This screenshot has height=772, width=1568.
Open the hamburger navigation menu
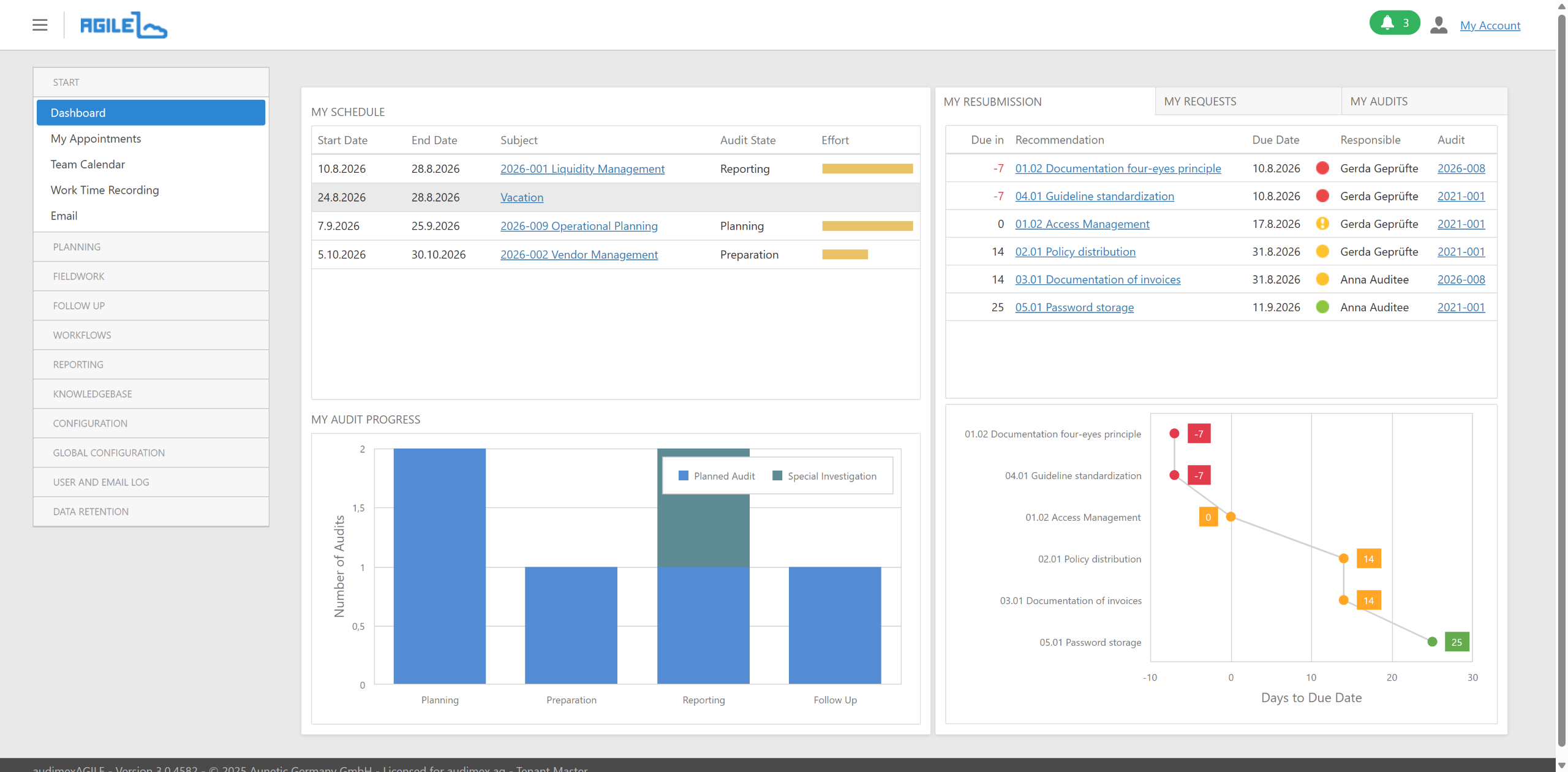click(x=40, y=25)
